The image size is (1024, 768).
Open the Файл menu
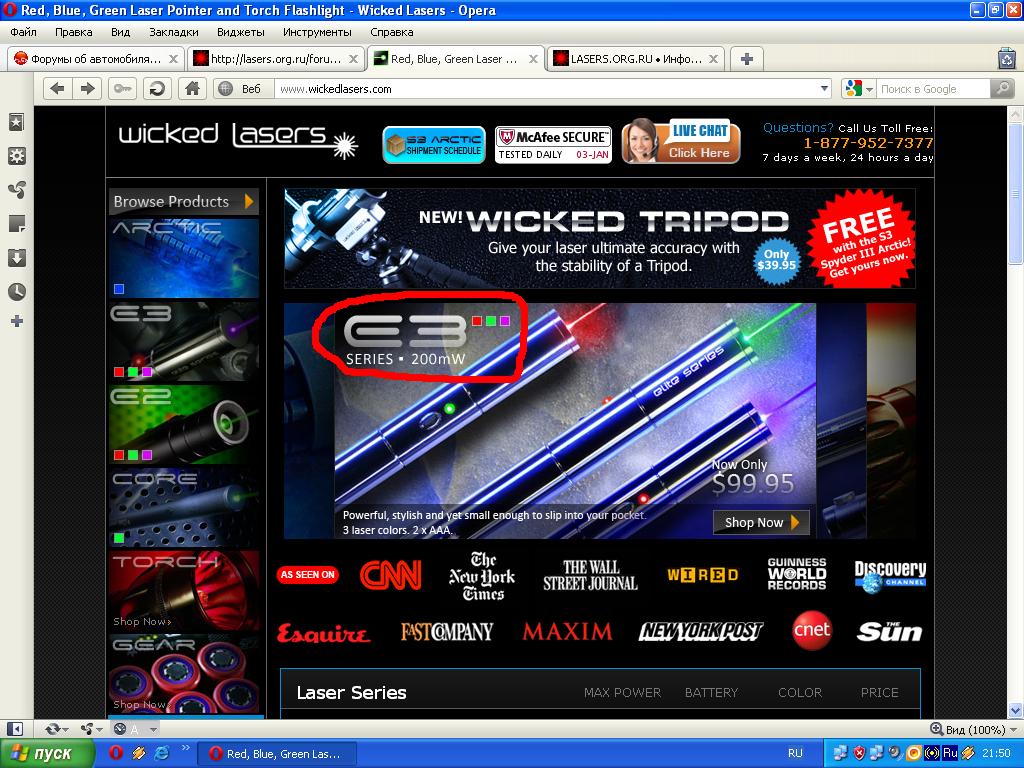point(23,32)
